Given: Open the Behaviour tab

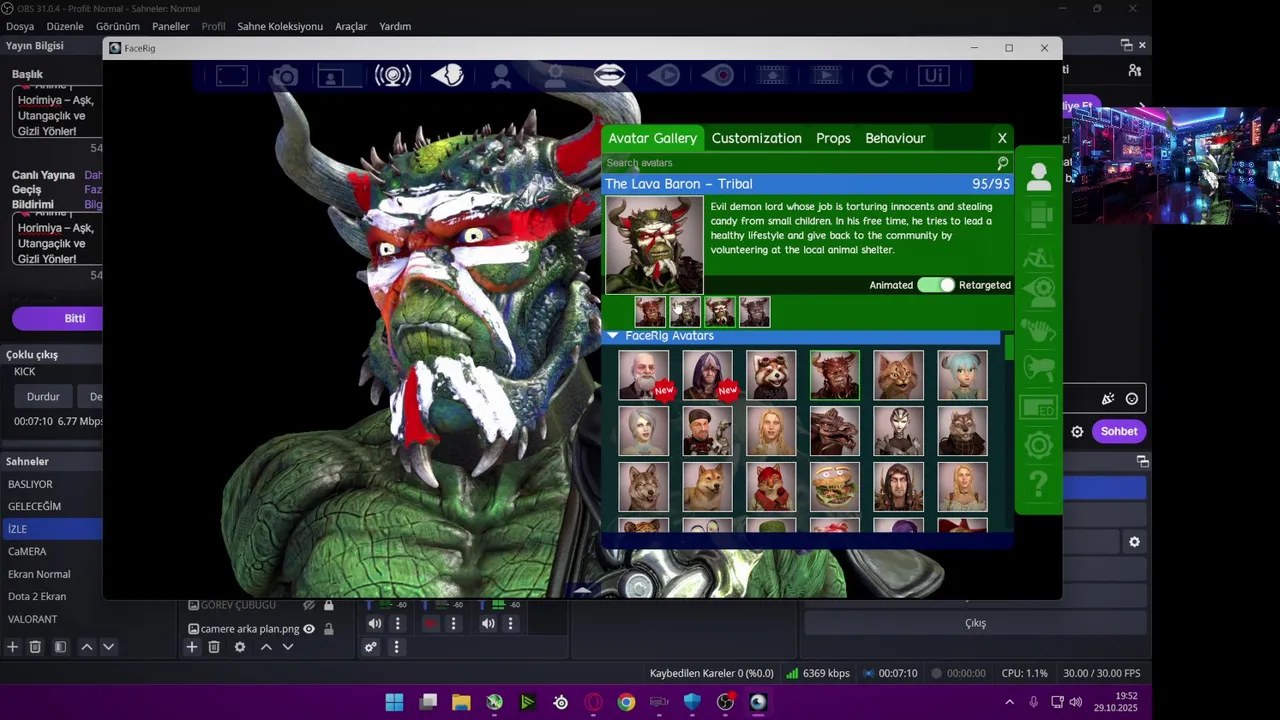Looking at the screenshot, I should click(x=895, y=138).
